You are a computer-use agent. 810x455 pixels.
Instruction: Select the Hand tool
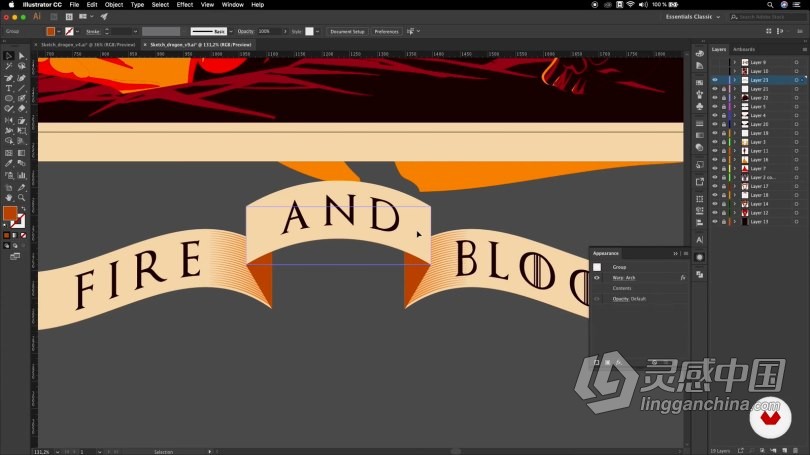click(x=9, y=197)
